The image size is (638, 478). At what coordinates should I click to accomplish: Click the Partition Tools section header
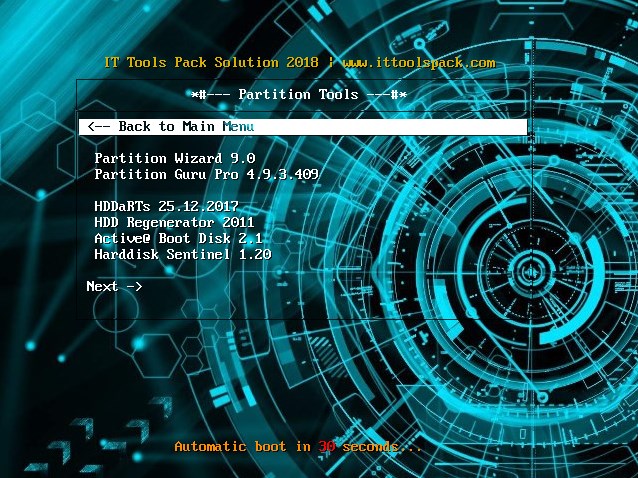coord(299,94)
